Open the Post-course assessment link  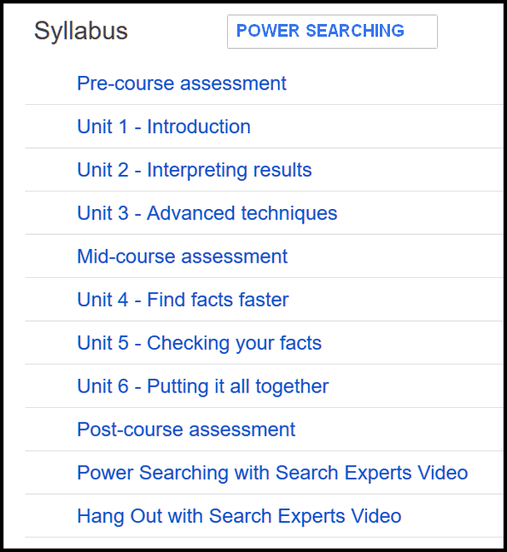(186, 429)
